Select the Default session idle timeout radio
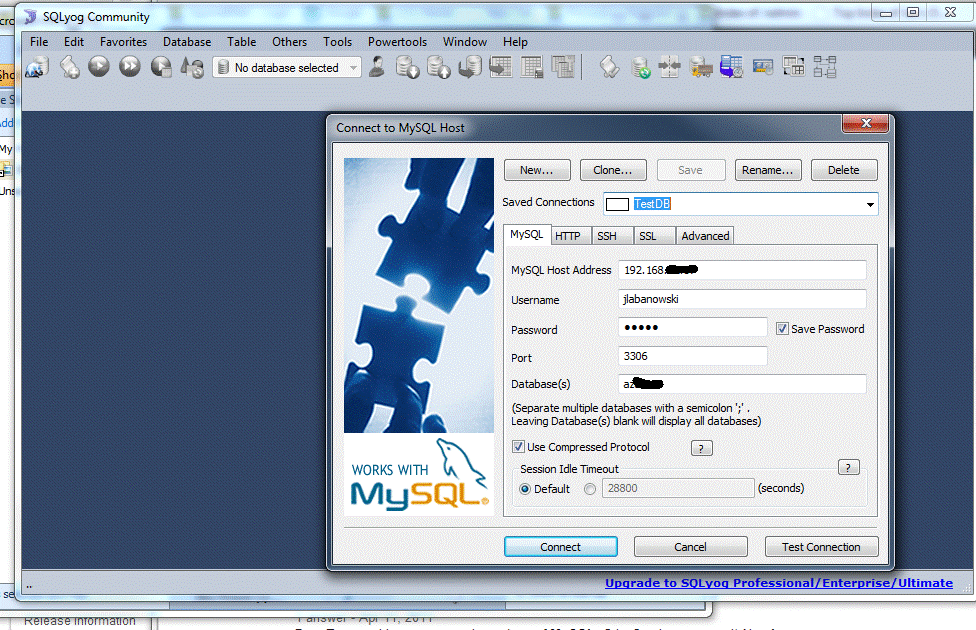976x630 pixels. pyautogui.click(x=524, y=488)
